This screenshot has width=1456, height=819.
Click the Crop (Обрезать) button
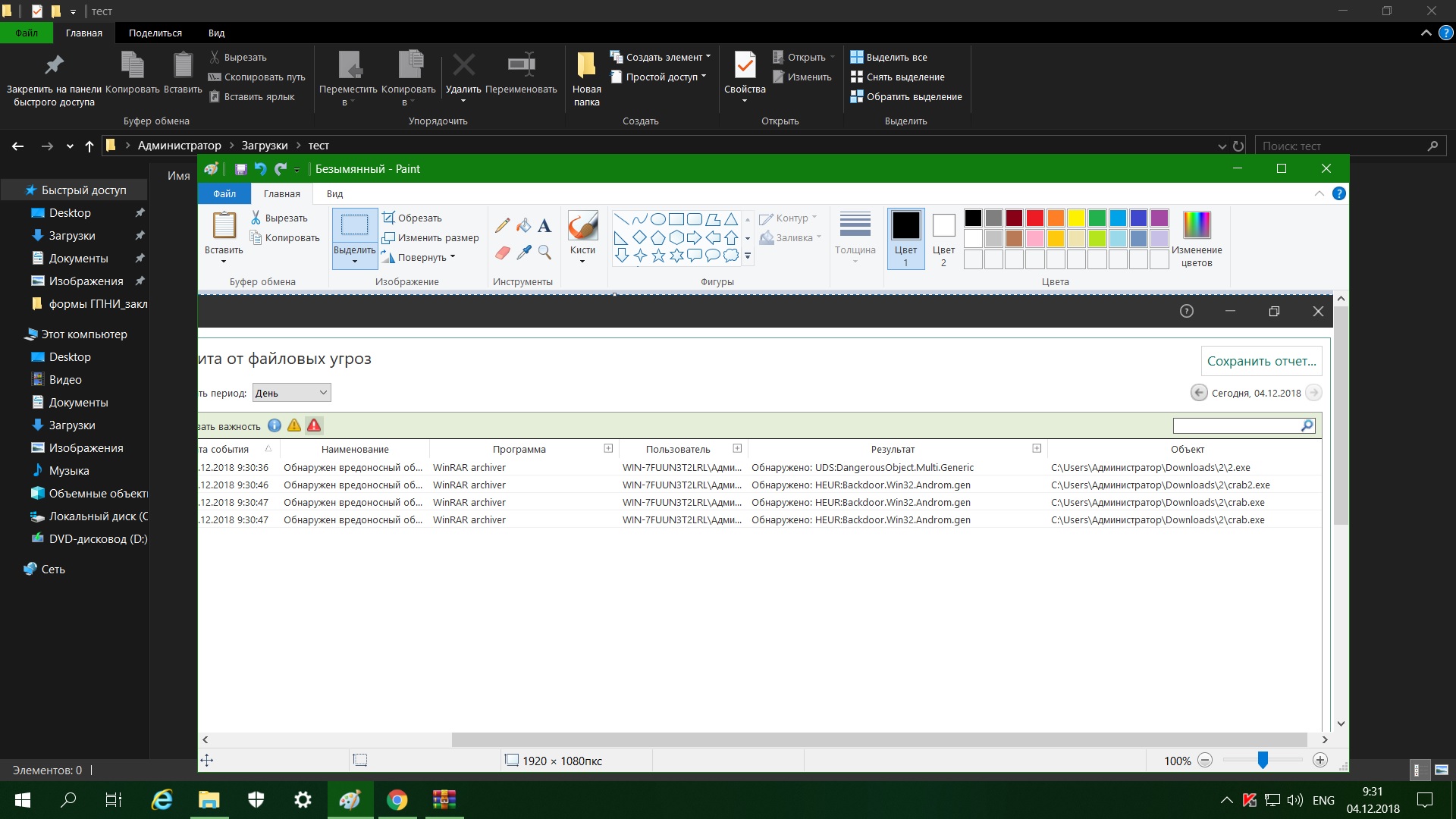pyautogui.click(x=412, y=218)
